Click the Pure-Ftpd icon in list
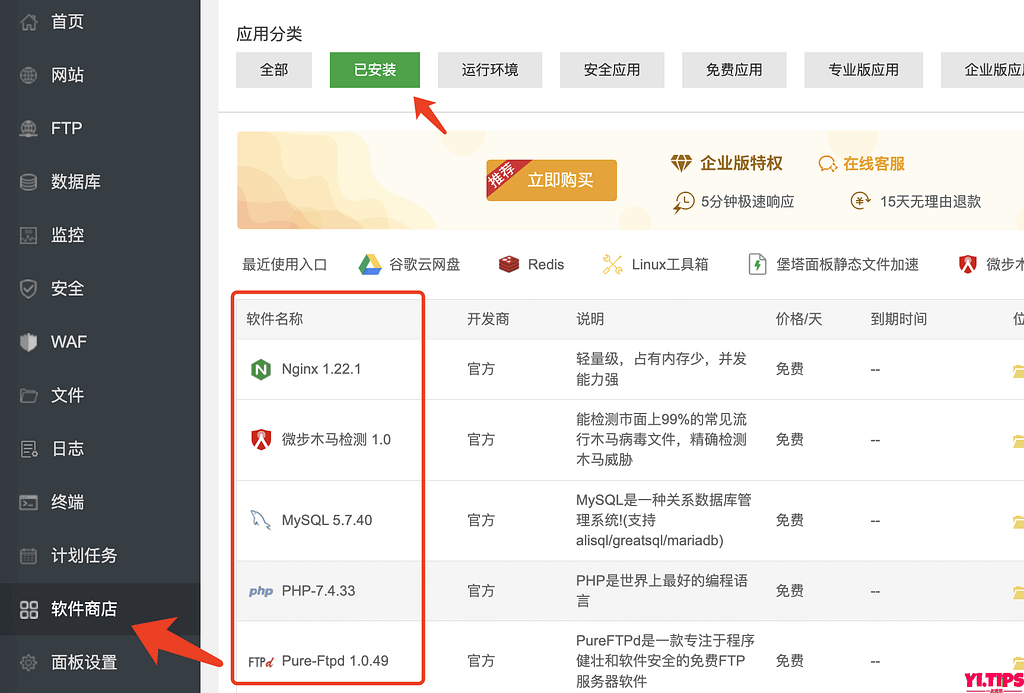This screenshot has height=693, width=1024. (260, 661)
